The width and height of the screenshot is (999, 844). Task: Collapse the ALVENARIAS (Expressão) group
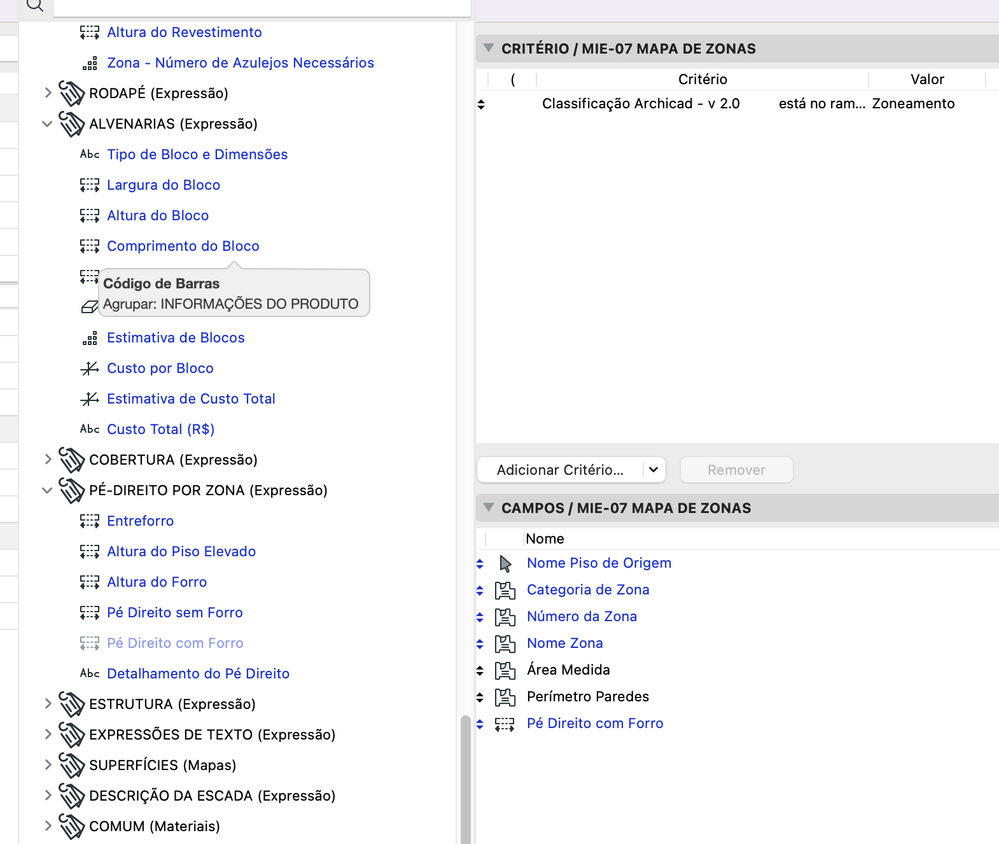[47, 124]
